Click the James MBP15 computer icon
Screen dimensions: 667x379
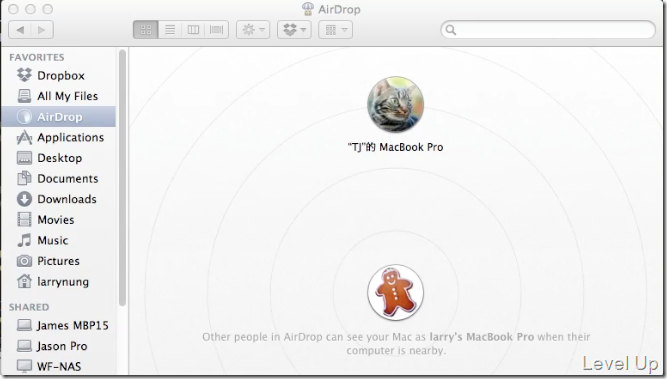[24, 325]
